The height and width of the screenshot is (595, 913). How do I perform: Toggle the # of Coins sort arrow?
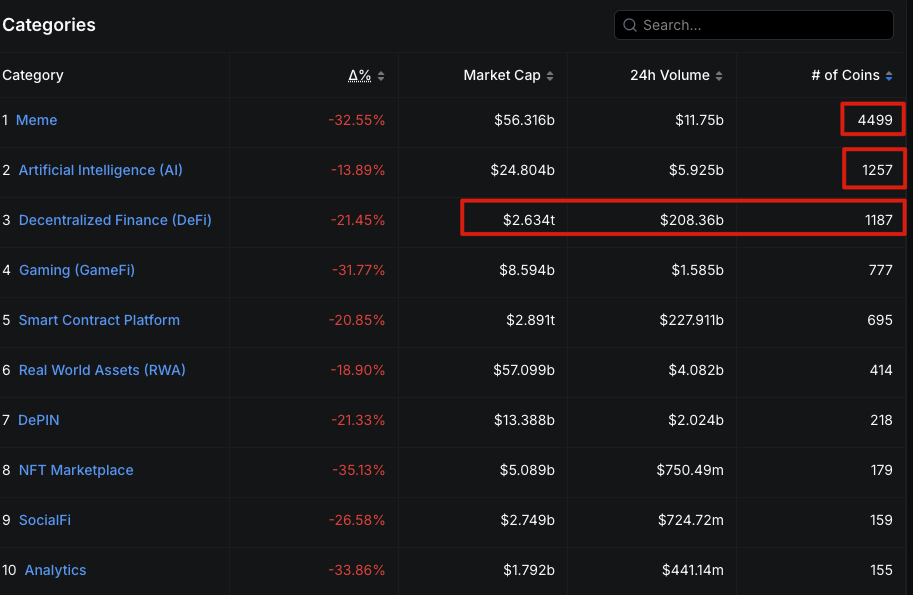[889, 76]
